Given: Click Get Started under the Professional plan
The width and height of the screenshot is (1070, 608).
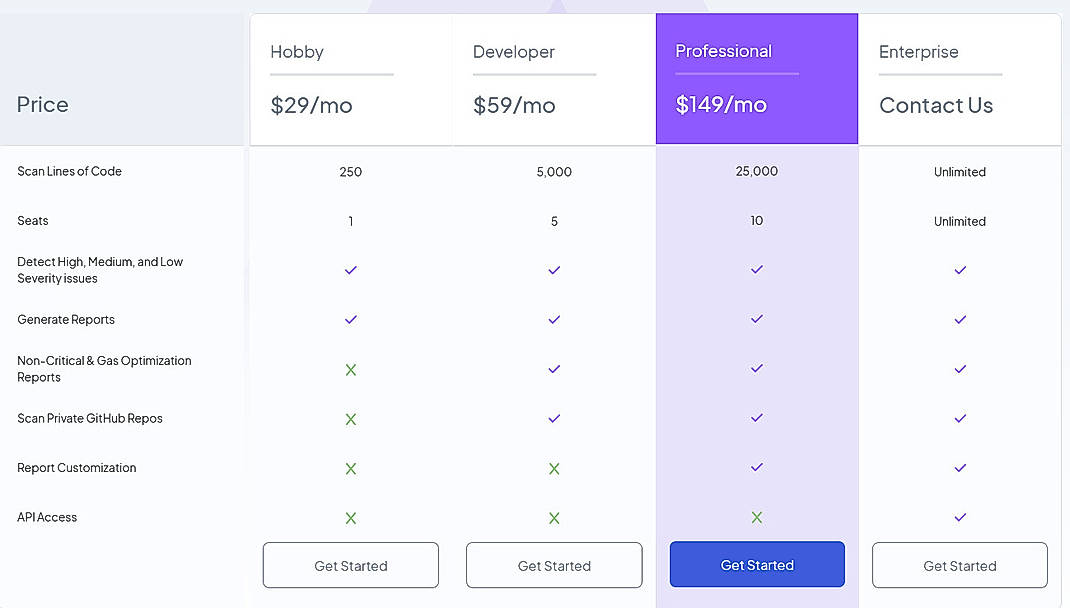Looking at the screenshot, I should (x=757, y=565).
